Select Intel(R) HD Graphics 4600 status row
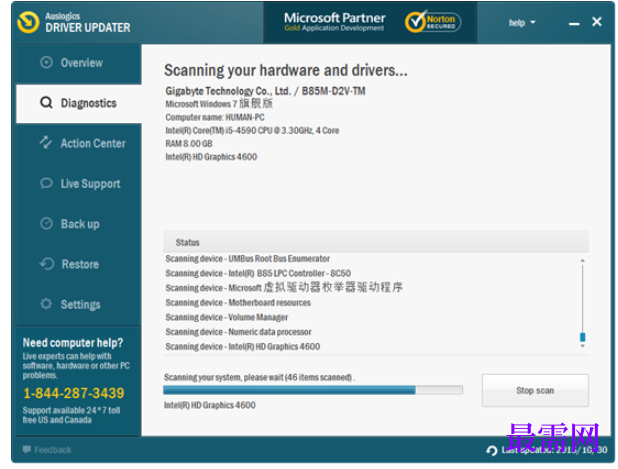Screen dimensions: 618x469 [x=243, y=346]
